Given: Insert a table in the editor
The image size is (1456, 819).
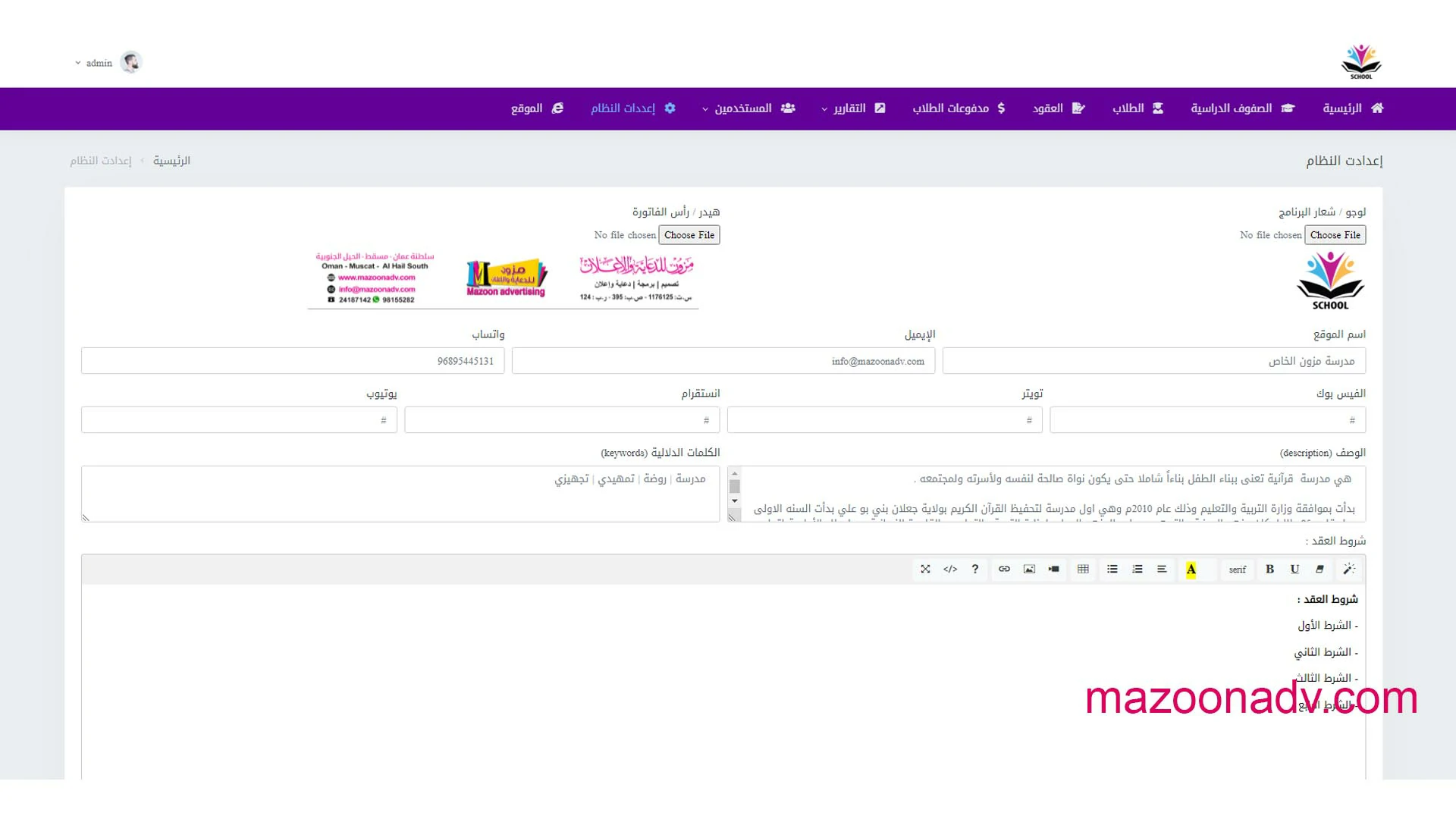Looking at the screenshot, I should [1083, 569].
